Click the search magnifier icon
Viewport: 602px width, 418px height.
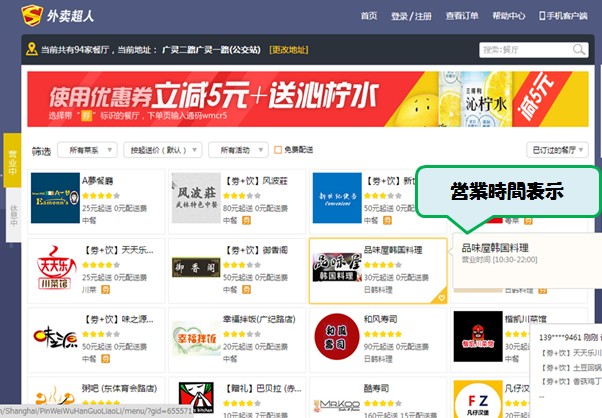(579, 50)
